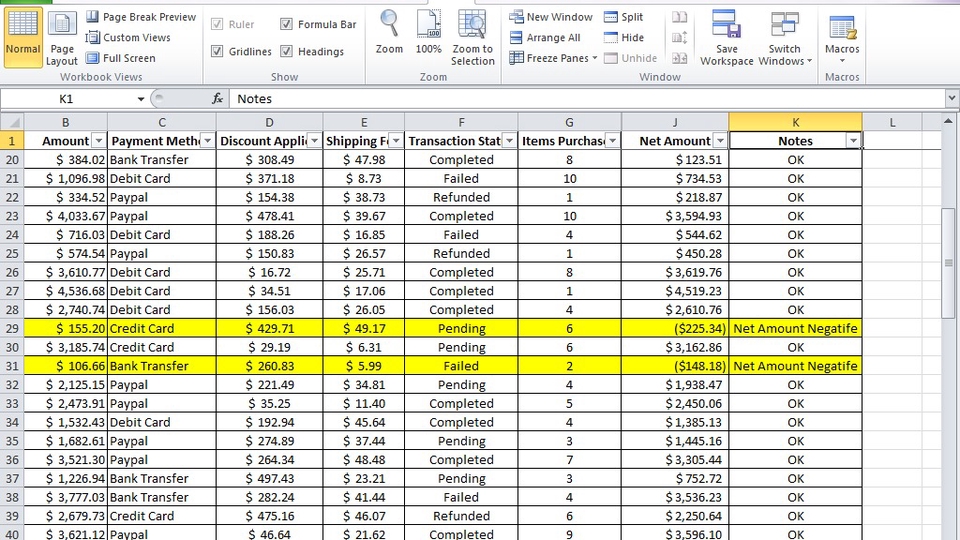Click Net Amount Negatife note in row 29
This screenshot has width=960, height=540.
pos(795,328)
